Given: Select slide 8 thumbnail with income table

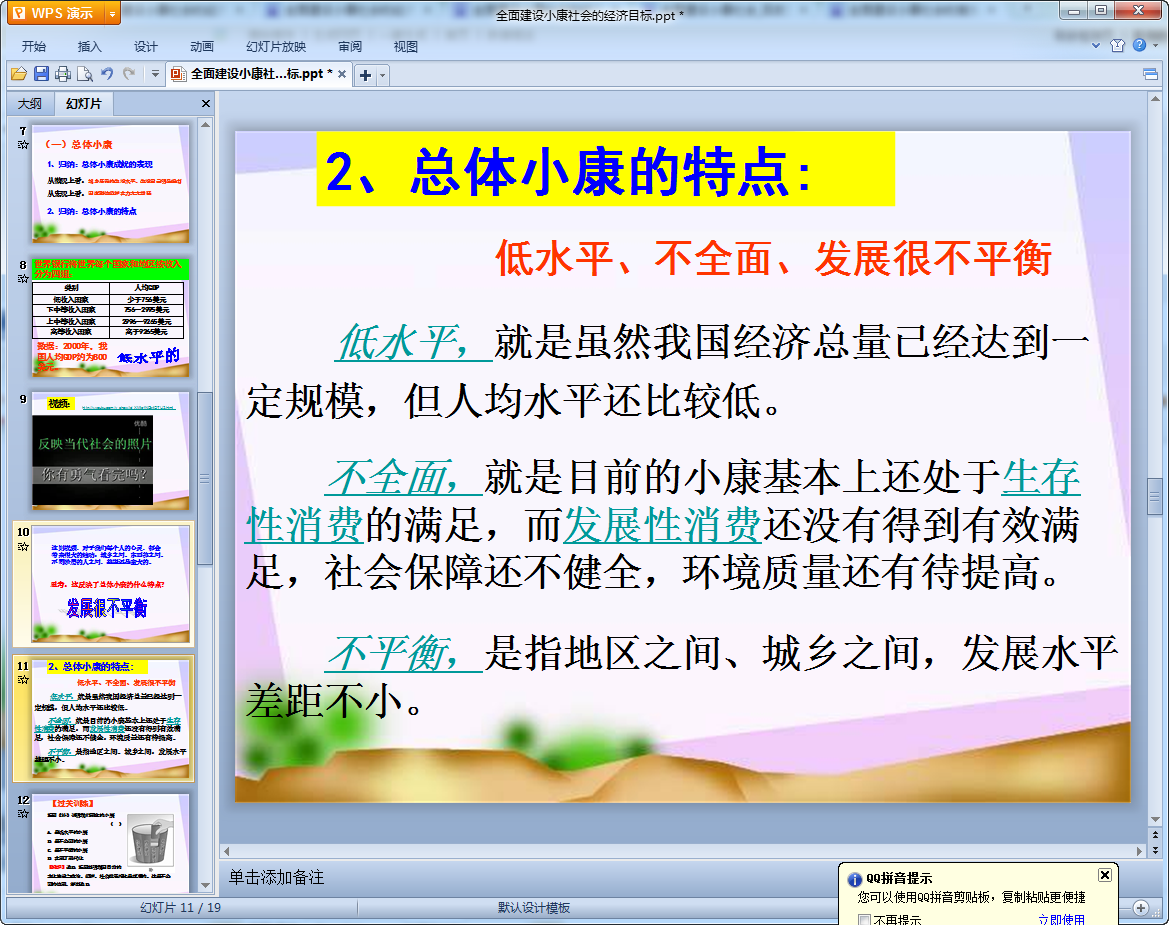Looking at the screenshot, I should 110,317.
